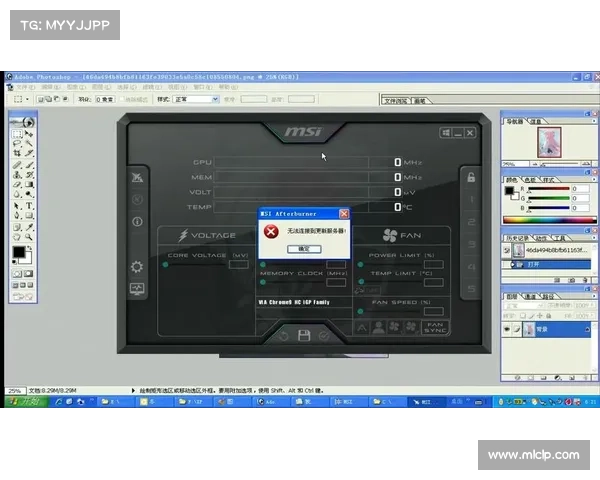
Task: Click the Afterburner user-defined fan profile icon
Action: 378,327
